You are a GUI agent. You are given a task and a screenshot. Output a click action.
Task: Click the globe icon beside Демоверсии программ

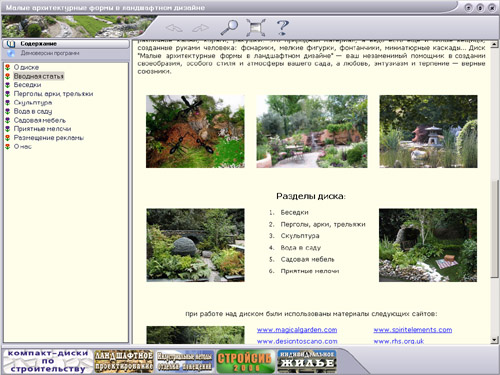tap(11, 53)
